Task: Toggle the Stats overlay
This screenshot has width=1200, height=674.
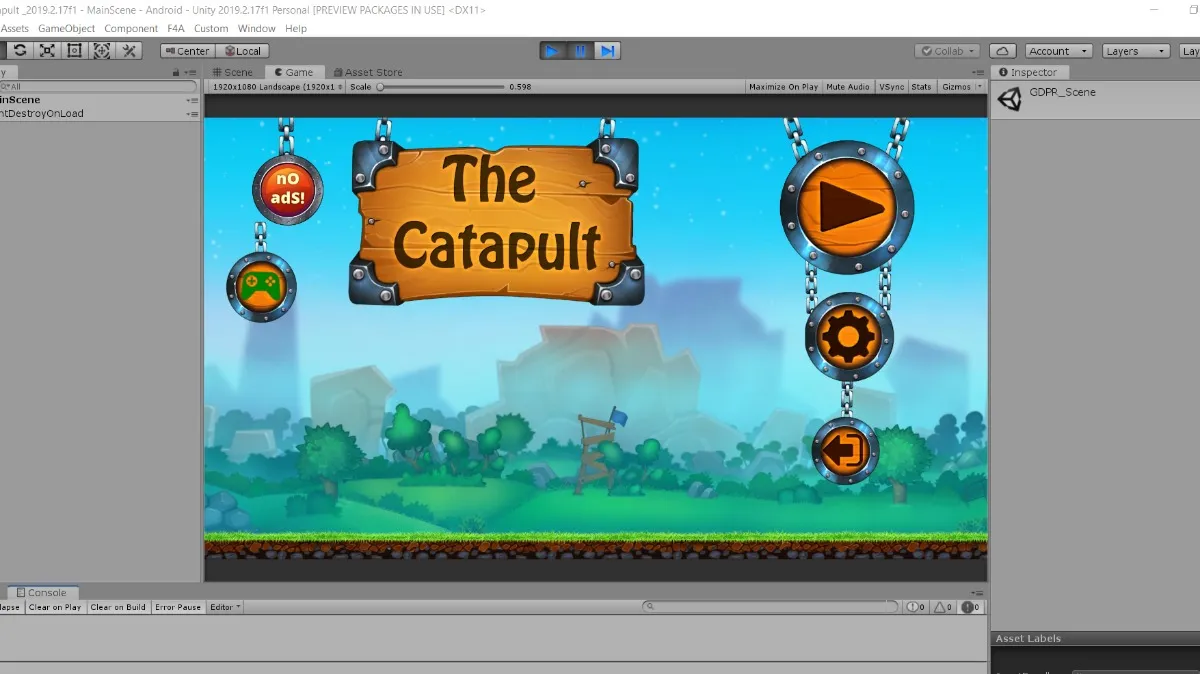Action: [x=922, y=87]
